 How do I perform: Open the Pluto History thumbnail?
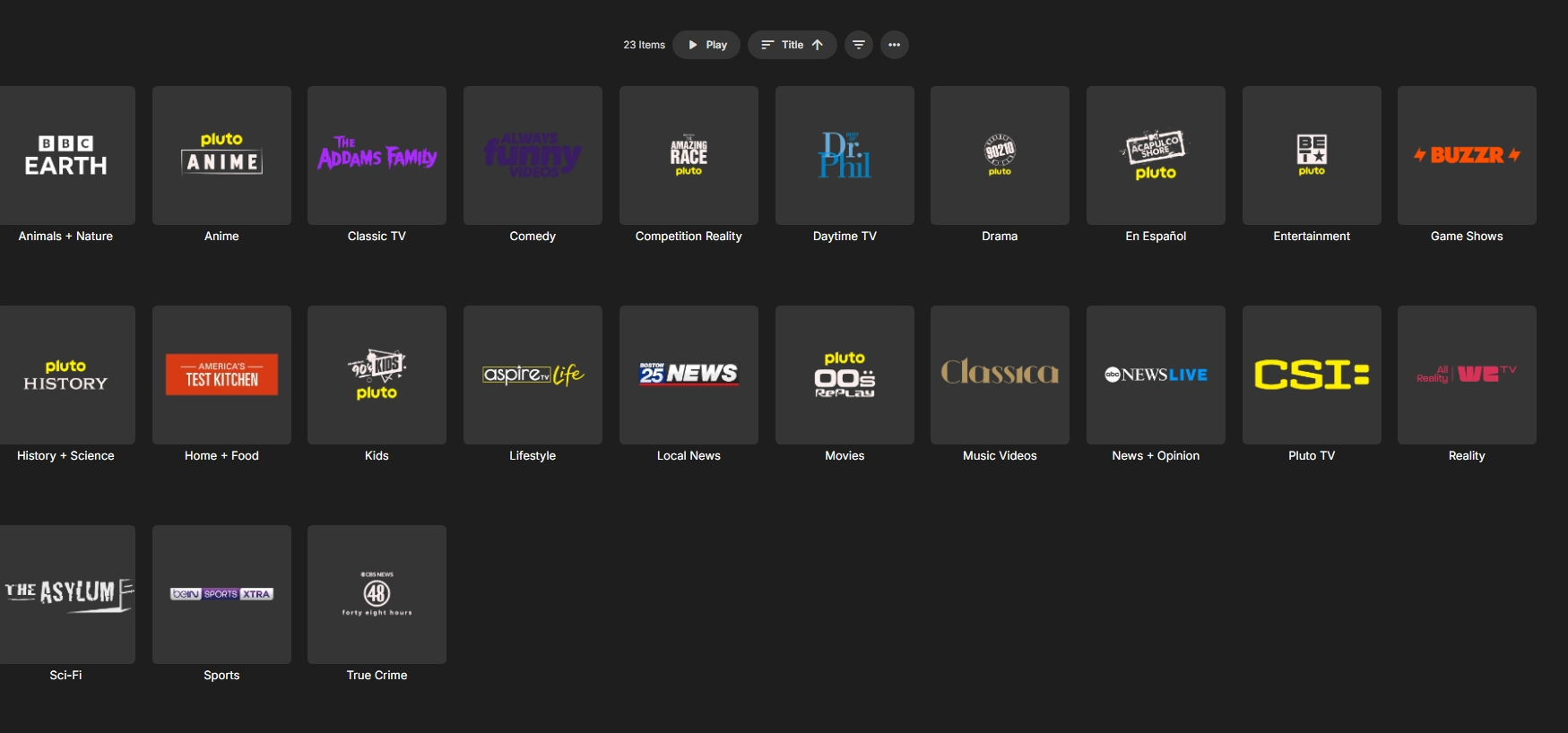tap(65, 375)
